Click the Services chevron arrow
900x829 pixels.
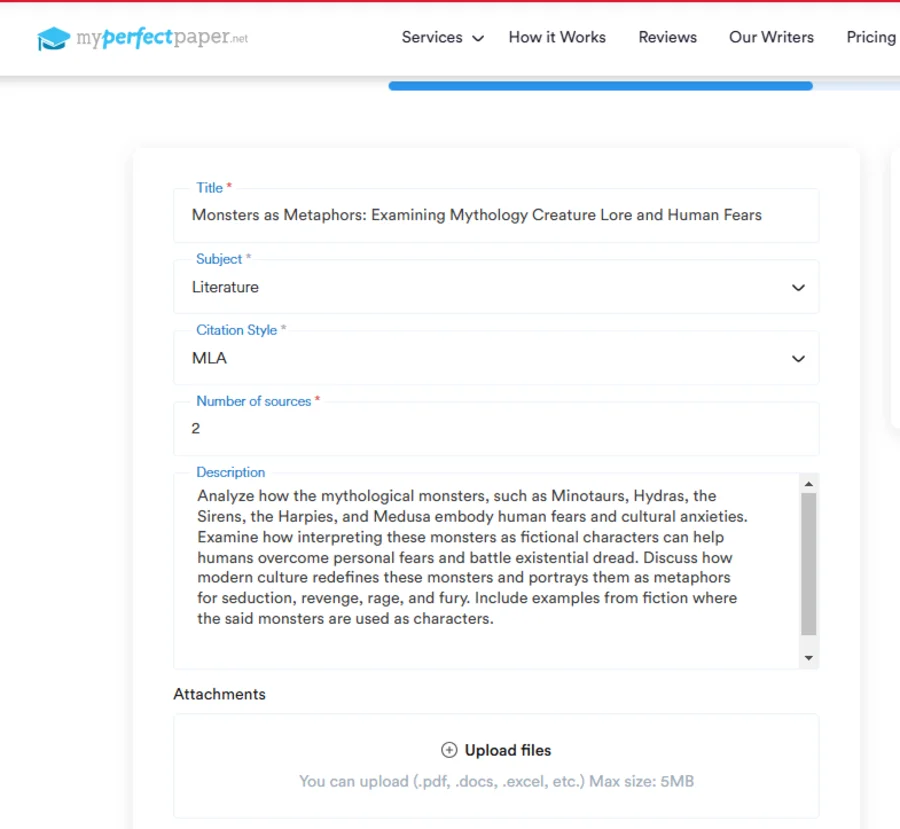click(x=478, y=38)
